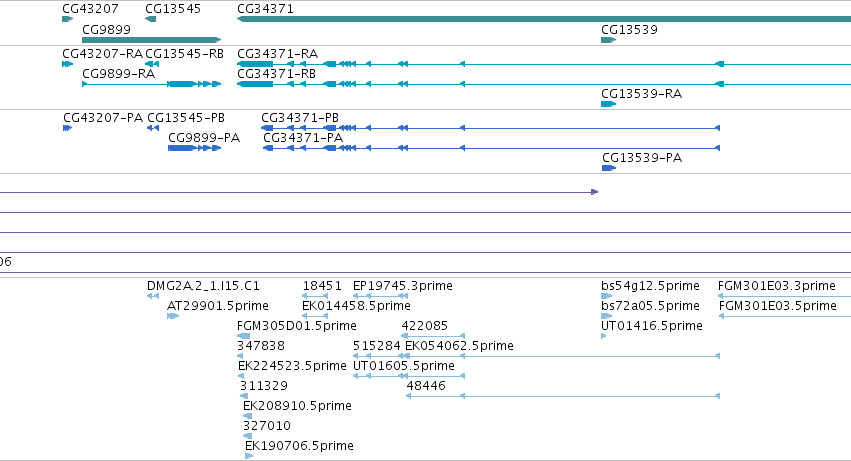Select protein label CG13545-PB
The width and height of the screenshot is (851, 461).
pos(186,117)
